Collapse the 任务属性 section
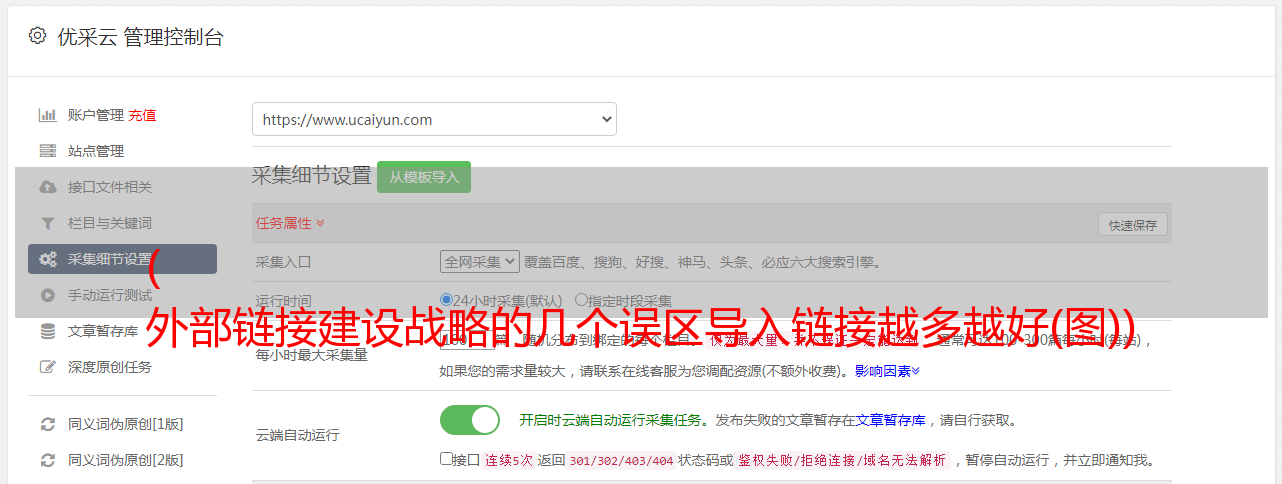The height and width of the screenshot is (484, 1282). [x=290, y=223]
